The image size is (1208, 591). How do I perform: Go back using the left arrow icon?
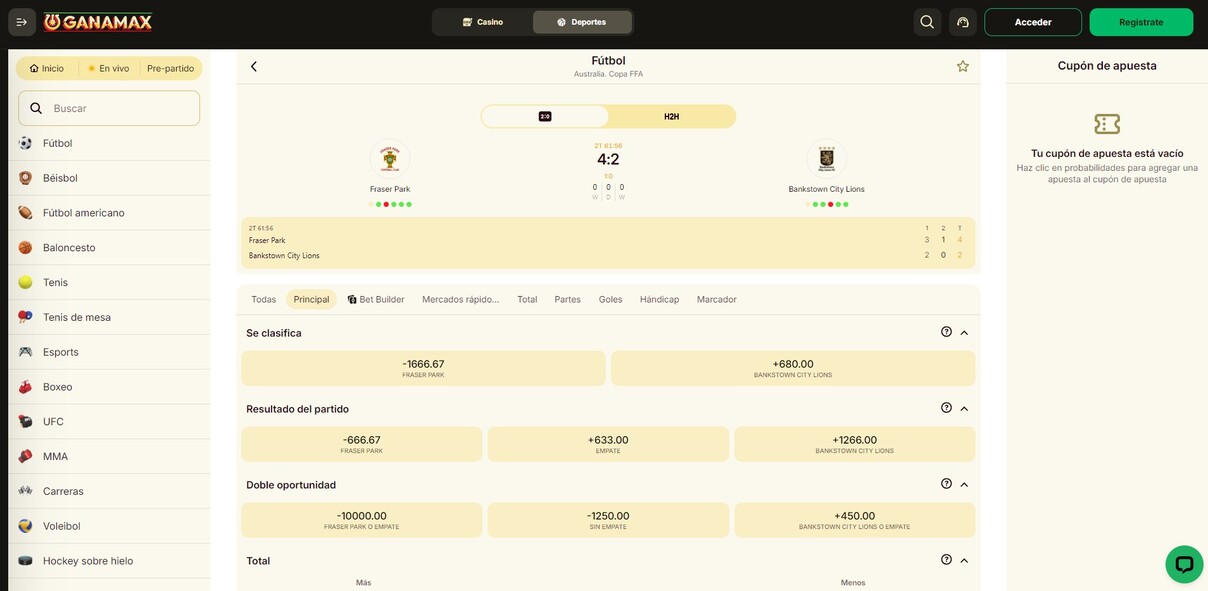pyautogui.click(x=254, y=66)
